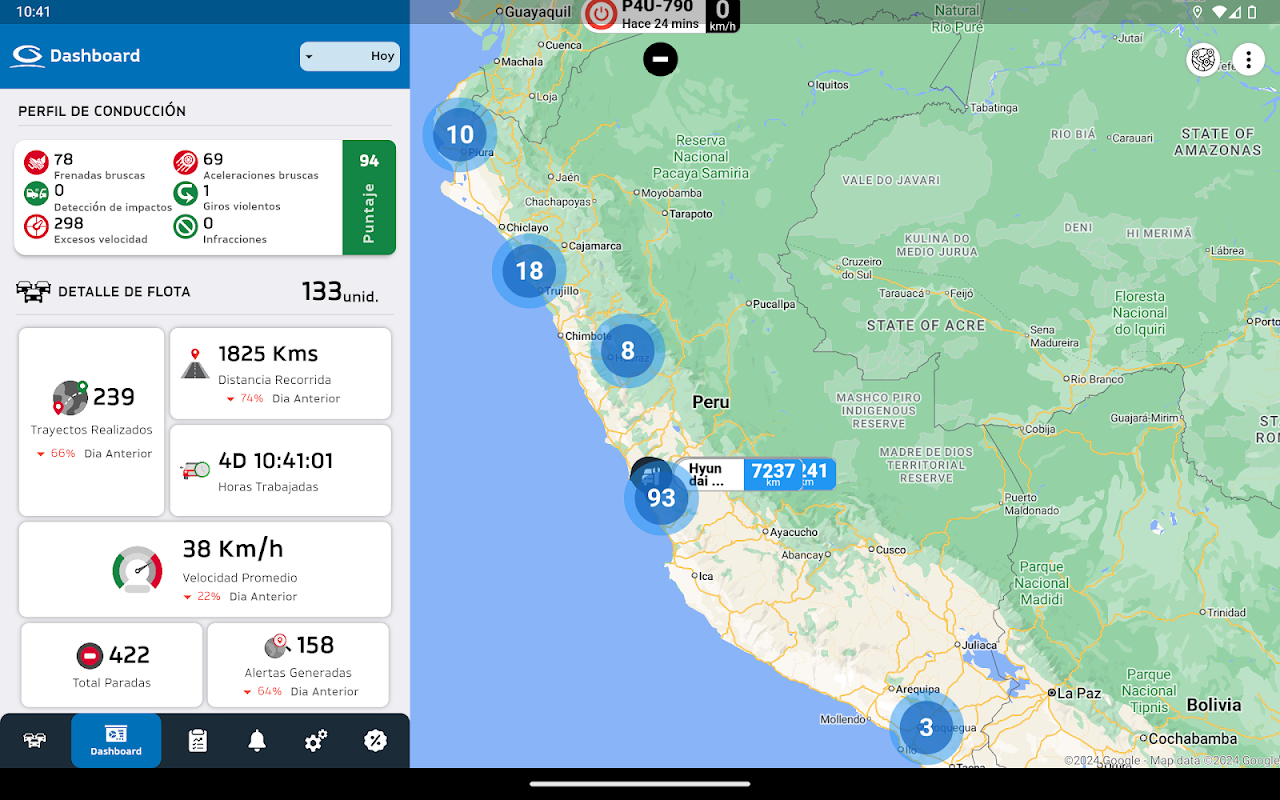
Task: Click the truck clock icon in Horas Trabajadas
Action: point(195,469)
